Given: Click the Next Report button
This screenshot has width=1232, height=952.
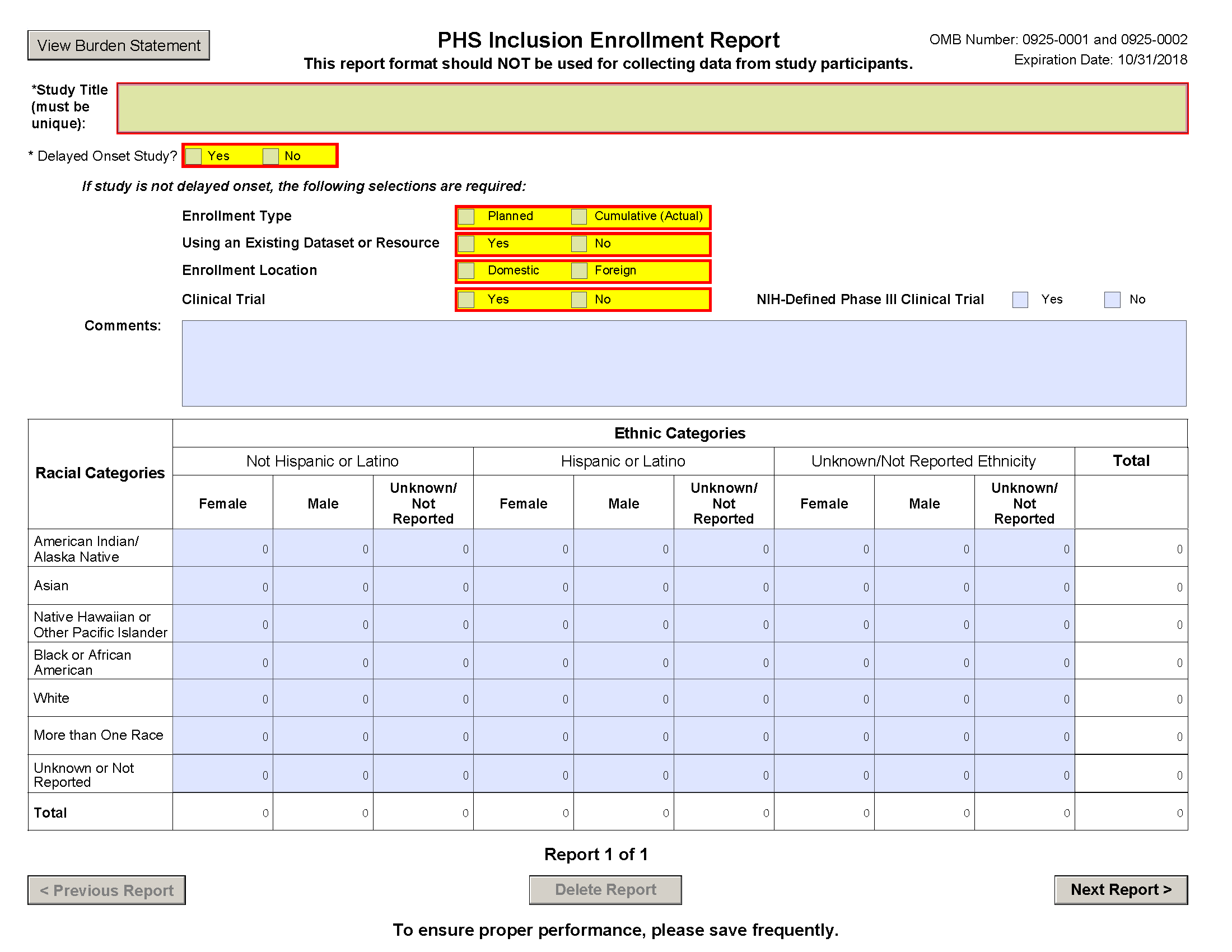Looking at the screenshot, I should click(x=1122, y=889).
